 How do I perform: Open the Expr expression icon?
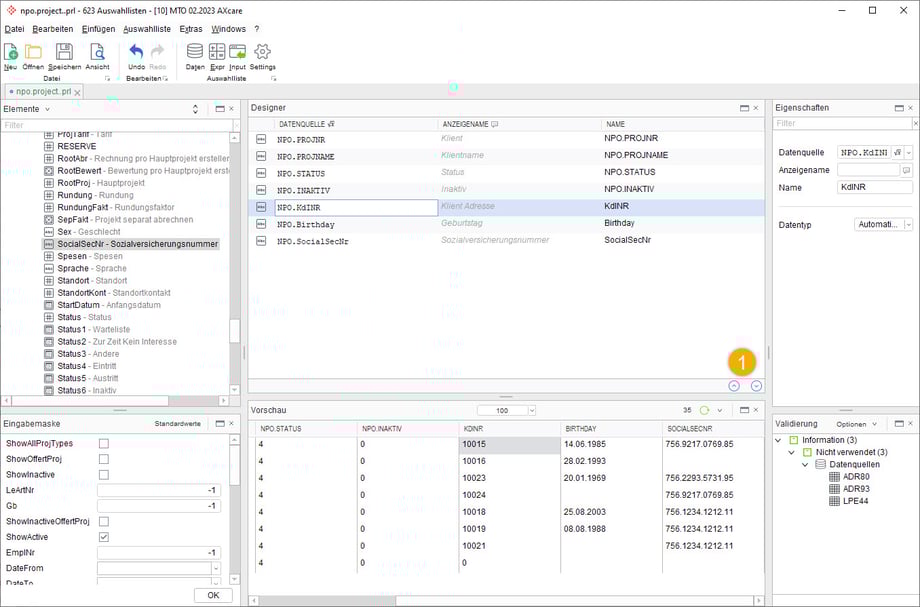(217, 52)
